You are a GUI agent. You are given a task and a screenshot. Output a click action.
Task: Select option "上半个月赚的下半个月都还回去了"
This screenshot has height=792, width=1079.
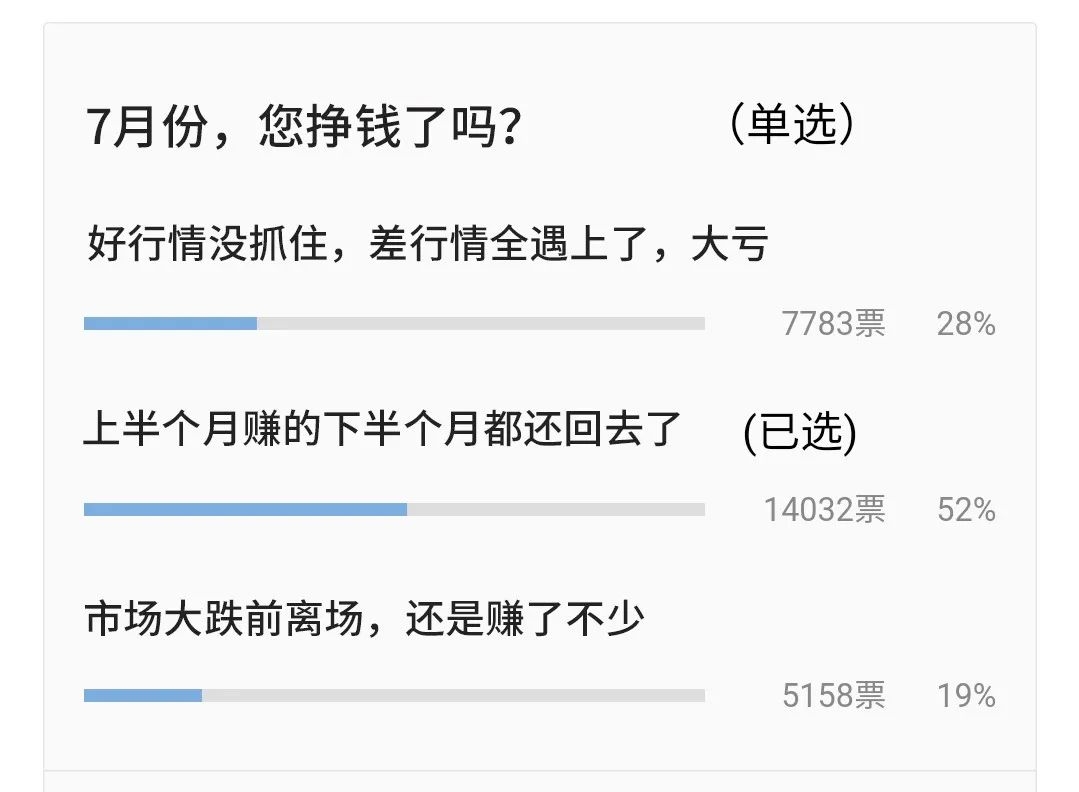[383, 430]
